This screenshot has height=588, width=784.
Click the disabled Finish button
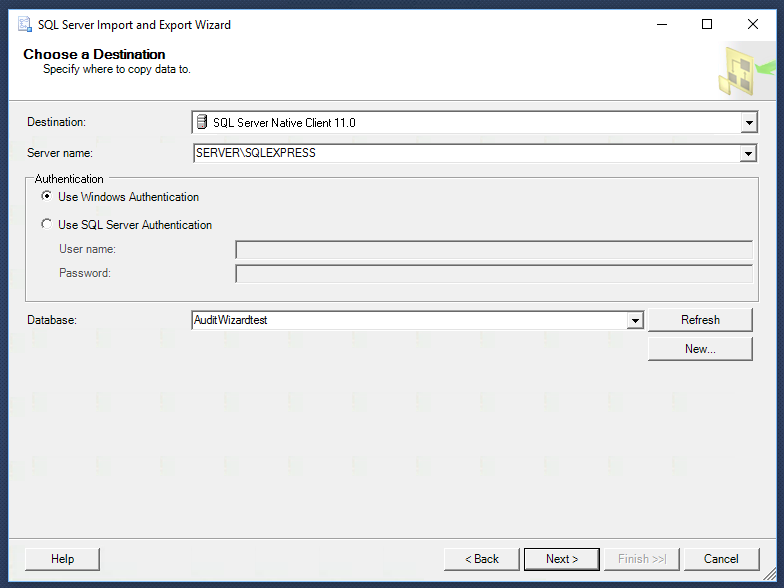click(x=642, y=559)
